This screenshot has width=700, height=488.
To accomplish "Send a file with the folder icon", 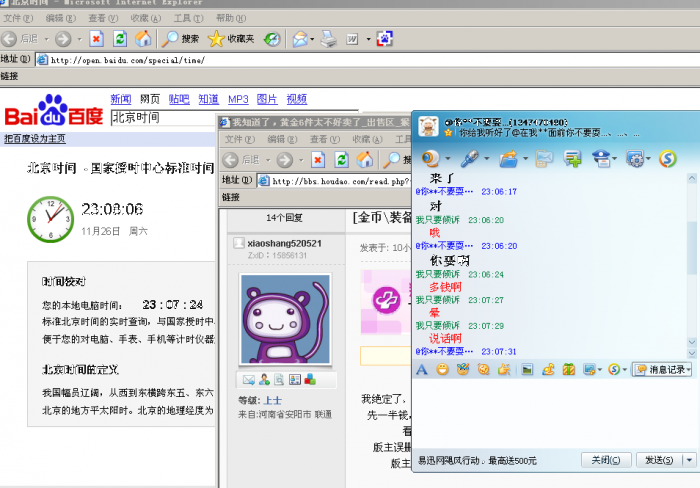I will click(508, 158).
